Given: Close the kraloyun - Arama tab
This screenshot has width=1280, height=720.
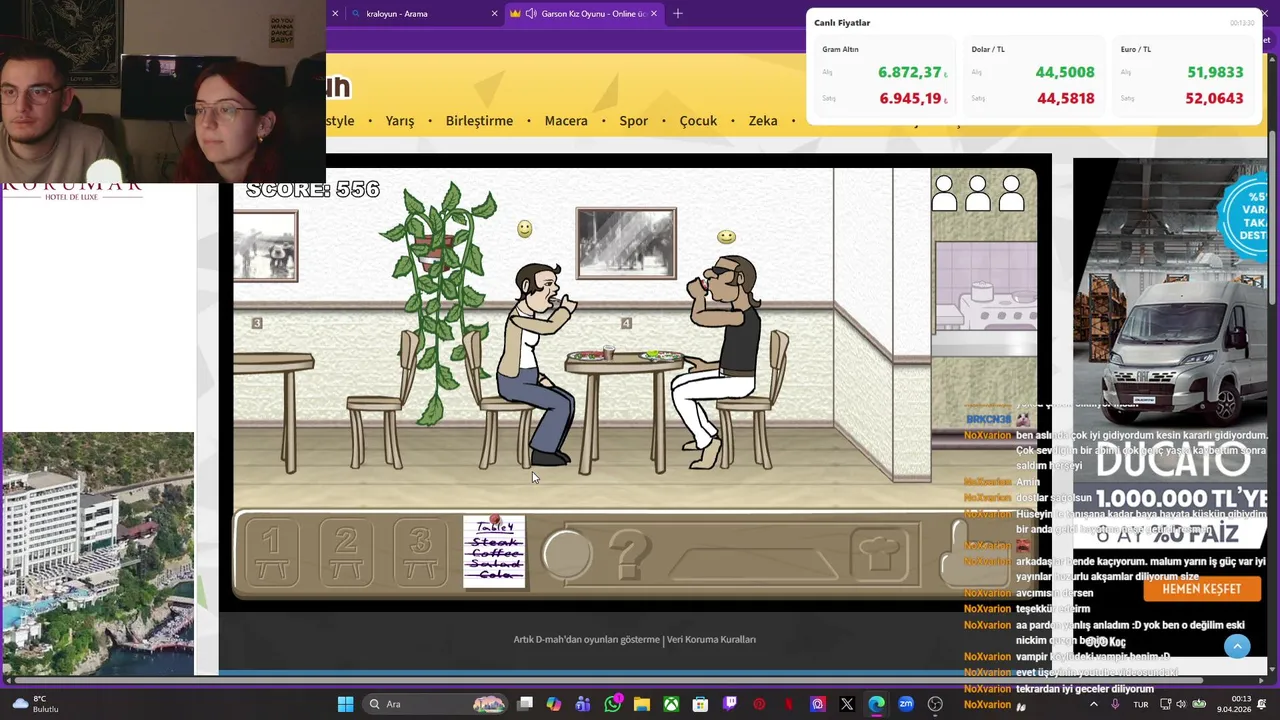Looking at the screenshot, I should click(494, 14).
